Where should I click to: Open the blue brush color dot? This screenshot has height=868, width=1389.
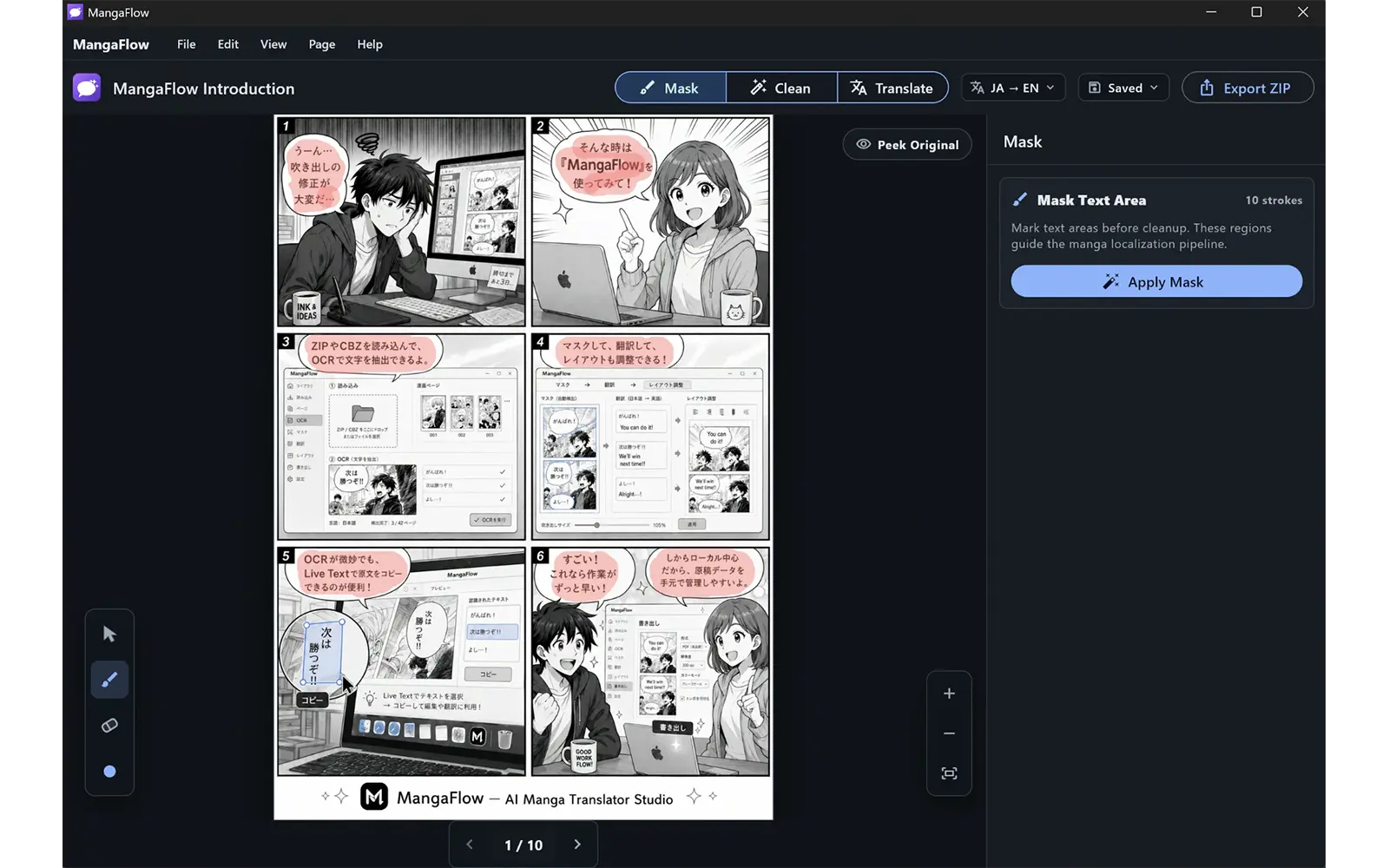109,771
